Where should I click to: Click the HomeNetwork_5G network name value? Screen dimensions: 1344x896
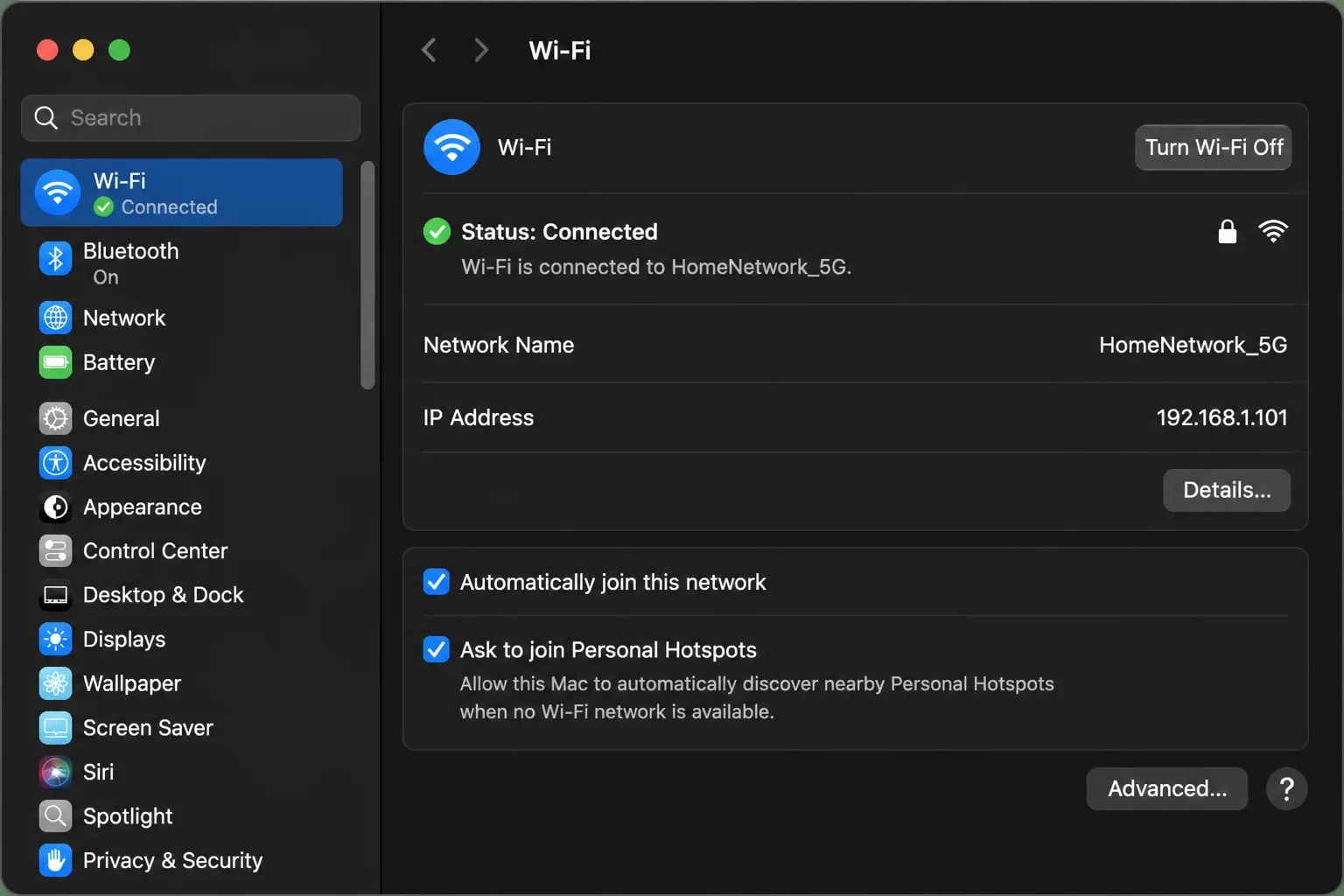[1193, 345]
